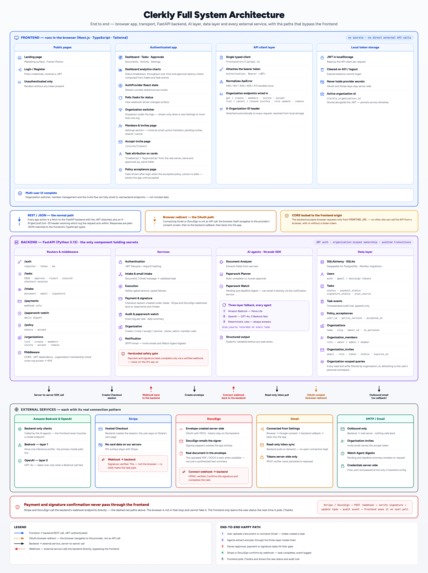This screenshot has width=428, height=573.
Task: Click the JWT in localStorage icon
Action: [322, 58]
